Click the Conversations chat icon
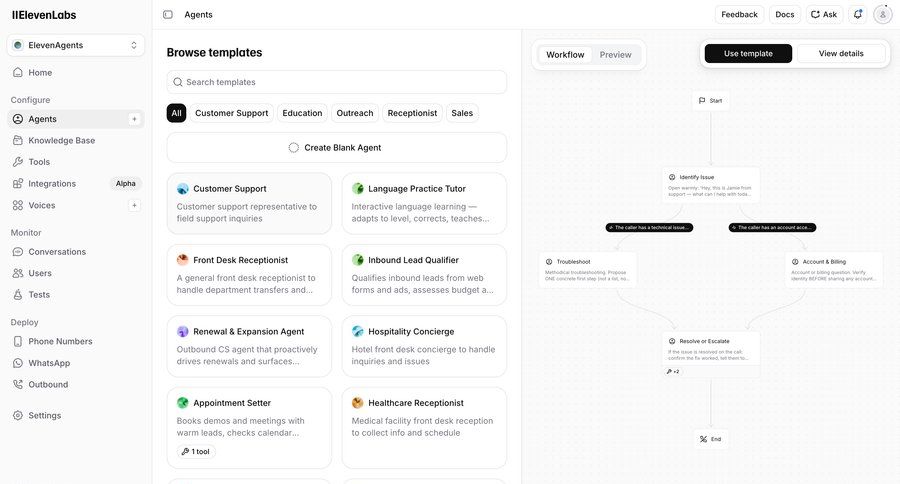This screenshot has height=484, width=900. click(18, 251)
